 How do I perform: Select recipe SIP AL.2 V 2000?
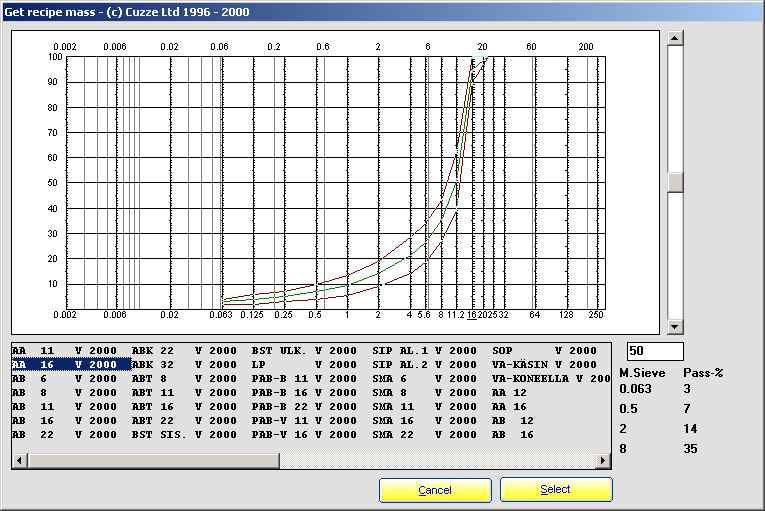424,365
